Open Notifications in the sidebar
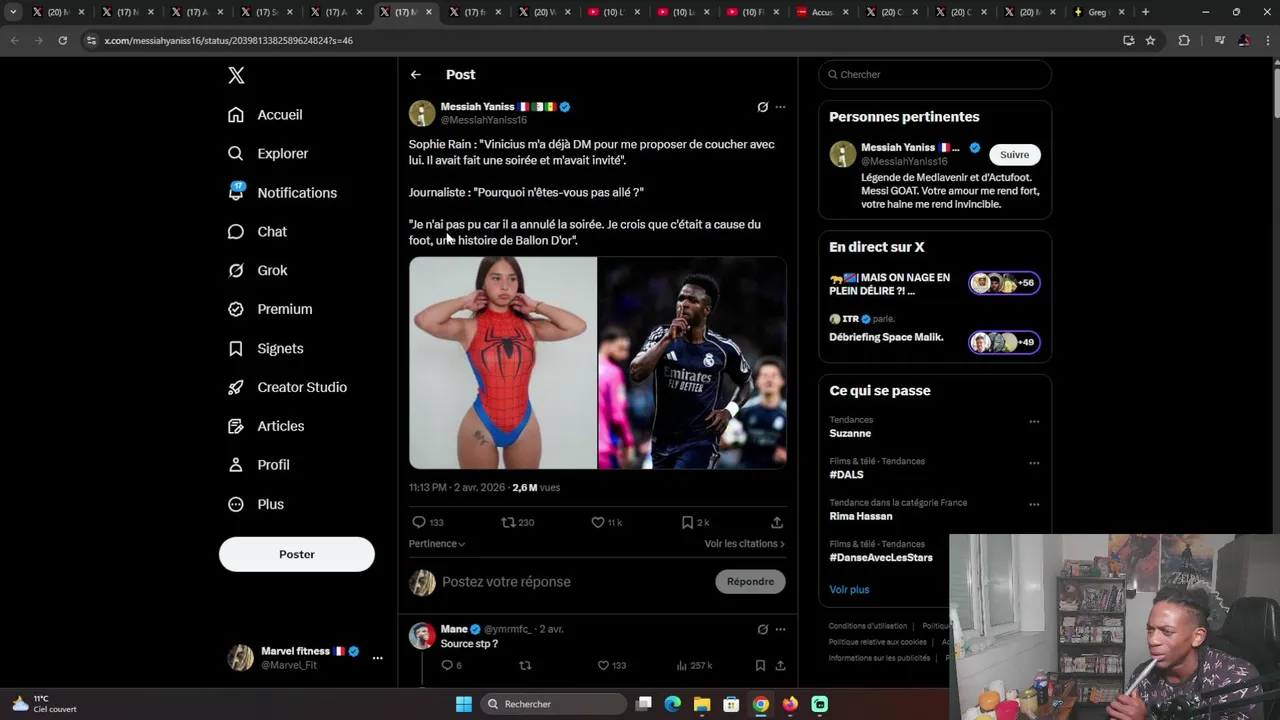The width and height of the screenshot is (1280, 720). coord(282,193)
